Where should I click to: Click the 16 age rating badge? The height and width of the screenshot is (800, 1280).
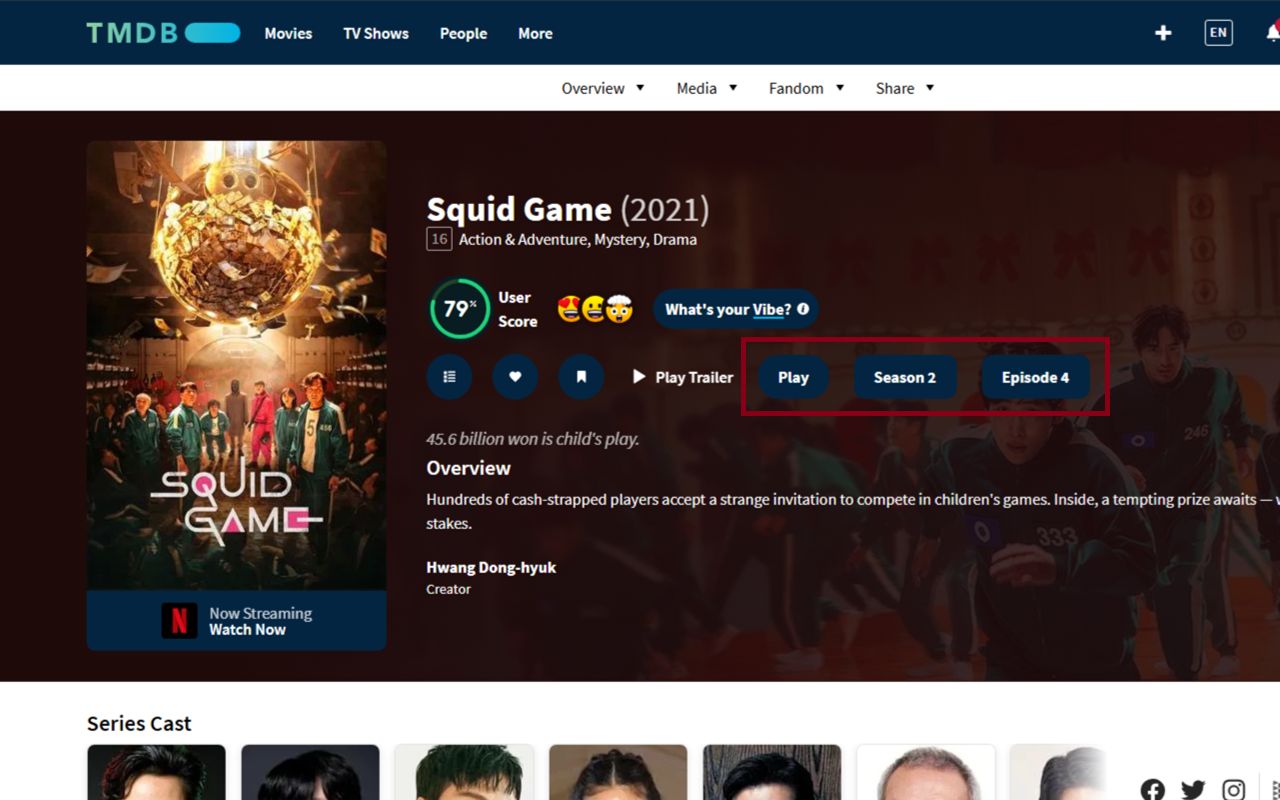pos(439,239)
